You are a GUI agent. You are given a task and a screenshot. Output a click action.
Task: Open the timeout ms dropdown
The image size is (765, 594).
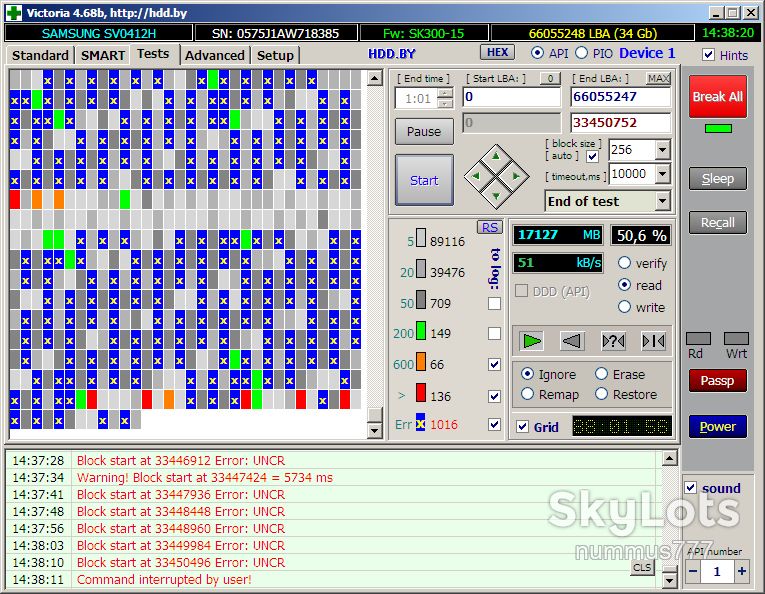663,174
